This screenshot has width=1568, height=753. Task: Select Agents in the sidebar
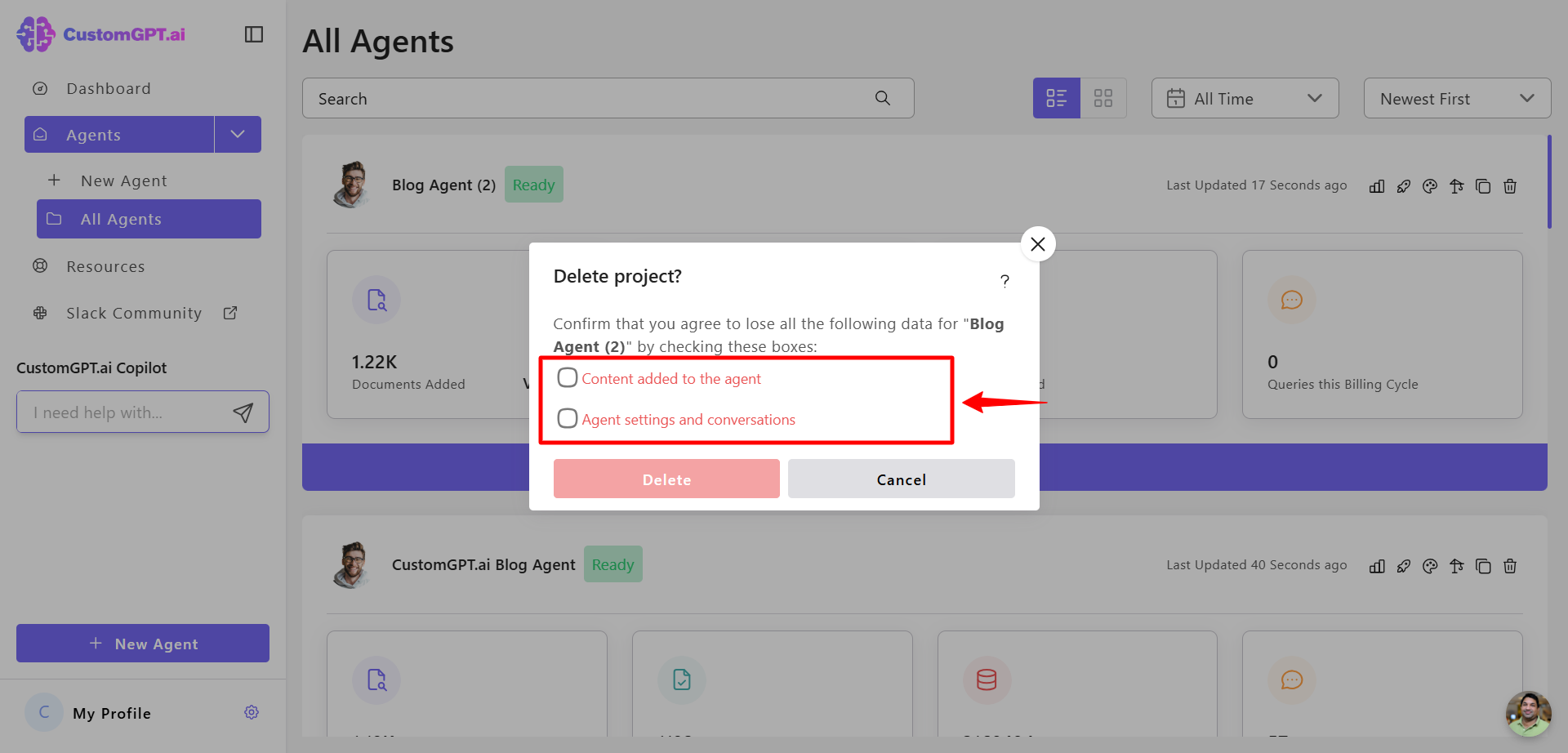[x=119, y=134]
